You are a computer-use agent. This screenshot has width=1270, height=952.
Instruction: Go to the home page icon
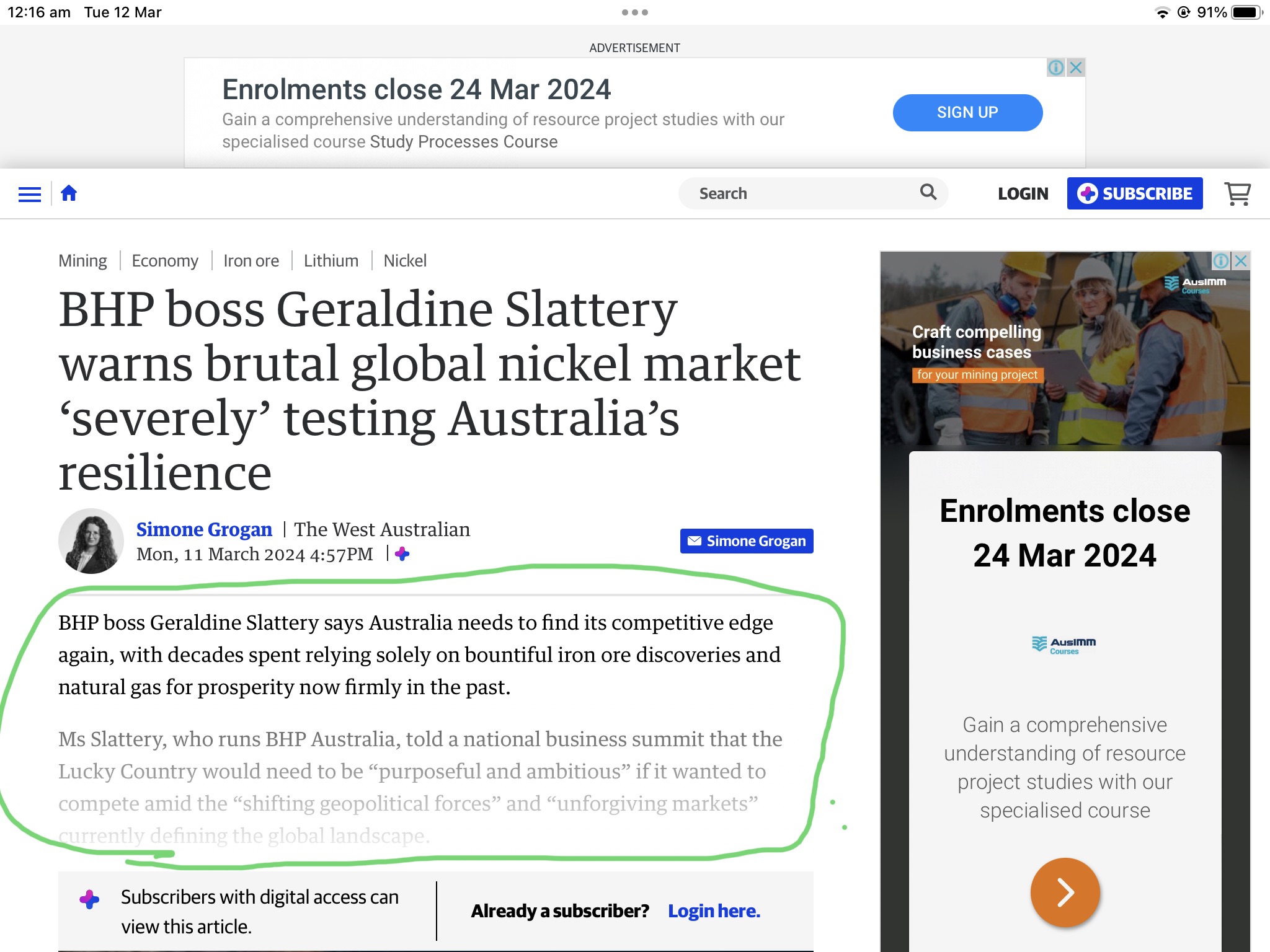(x=69, y=193)
